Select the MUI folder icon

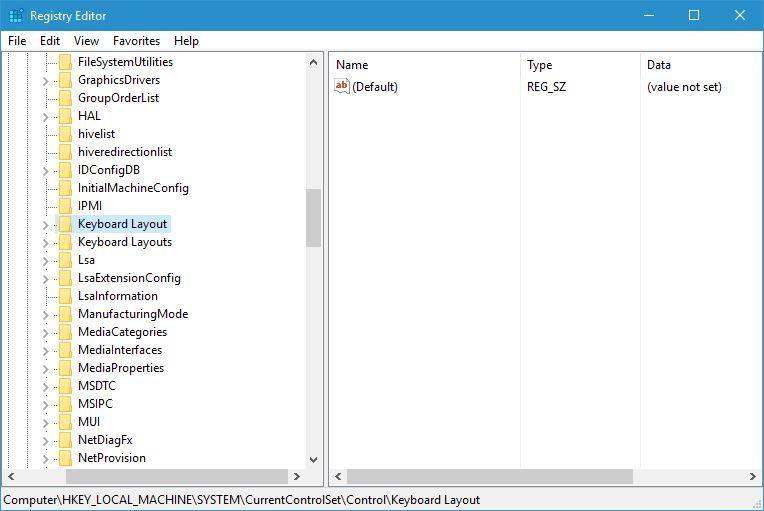click(x=65, y=423)
